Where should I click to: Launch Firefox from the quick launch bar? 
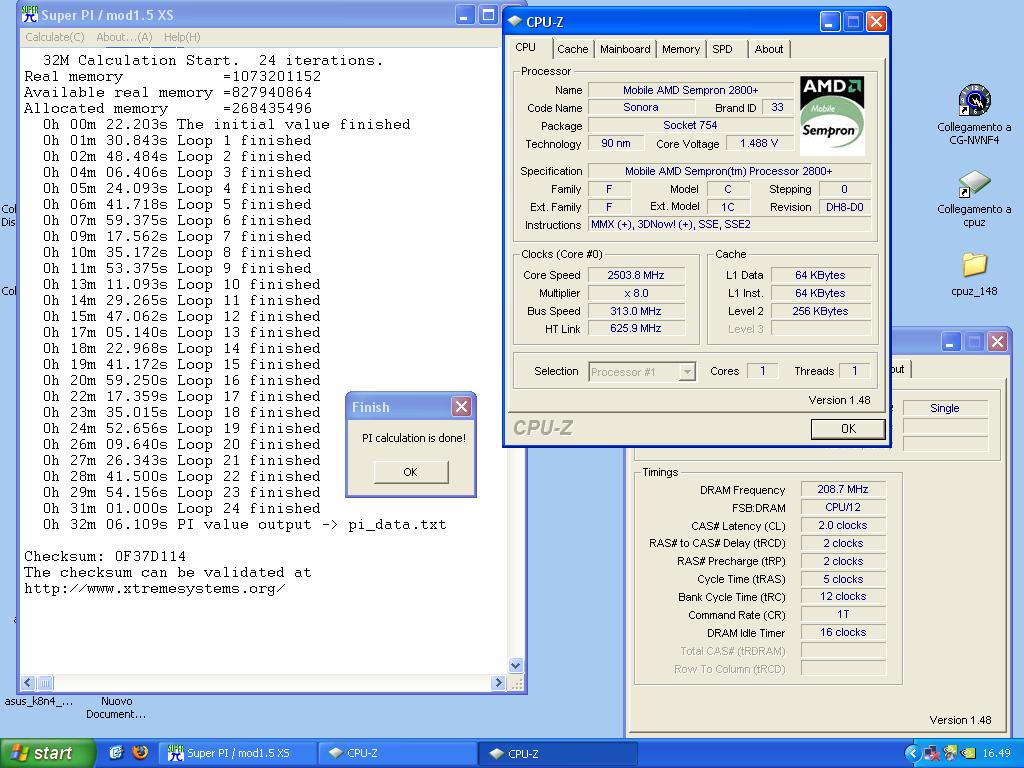pyautogui.click(x=140, y=752)
